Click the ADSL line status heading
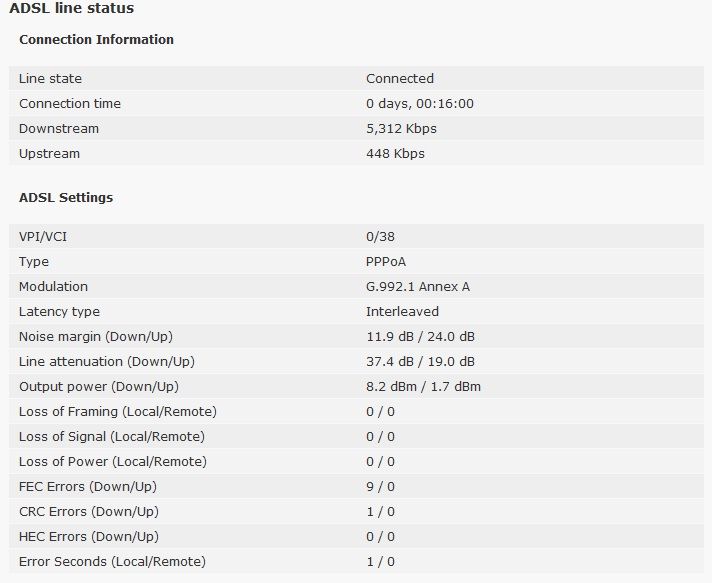Viewport: 712px width, 583px height. [x=71, y=9]
